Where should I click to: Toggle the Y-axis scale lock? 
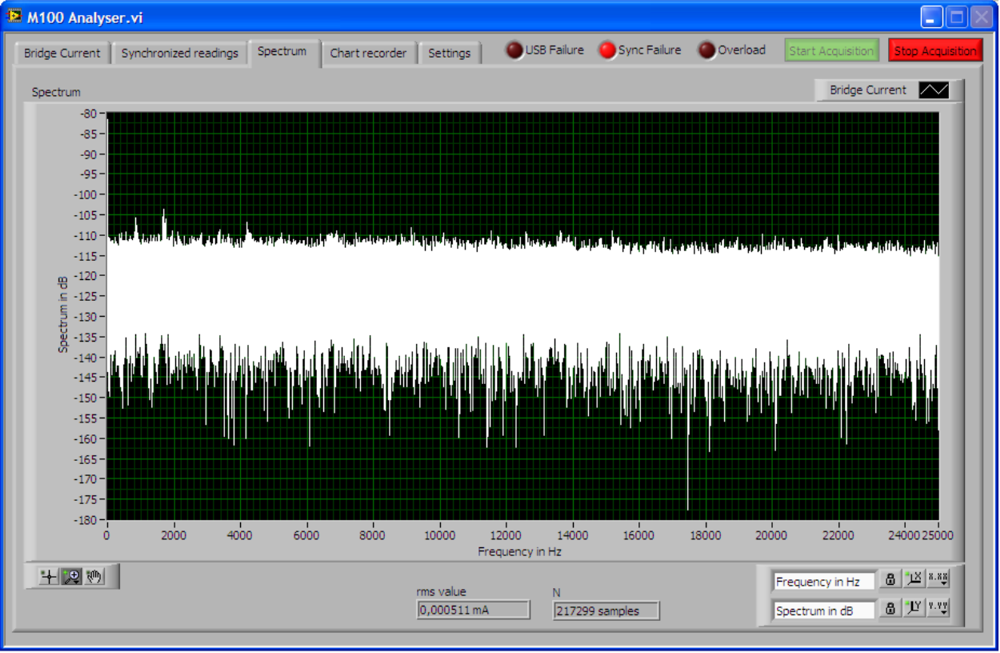pos(890,606)
